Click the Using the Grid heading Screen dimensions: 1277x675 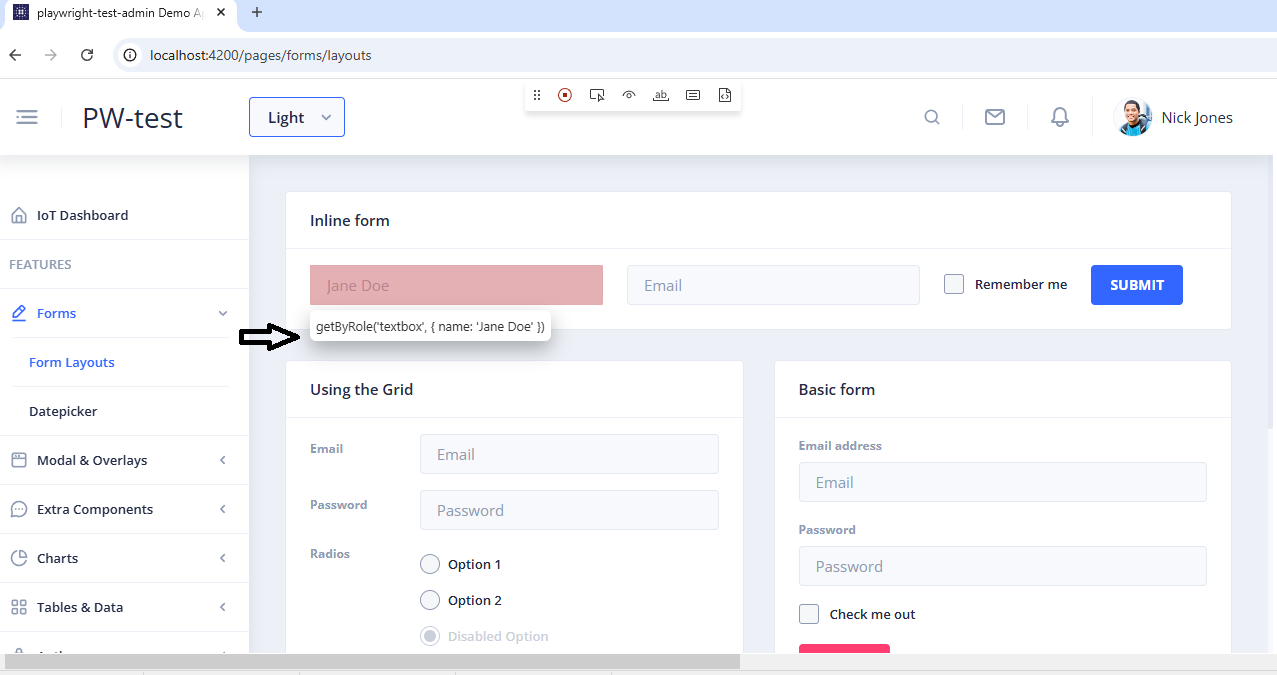361,389
